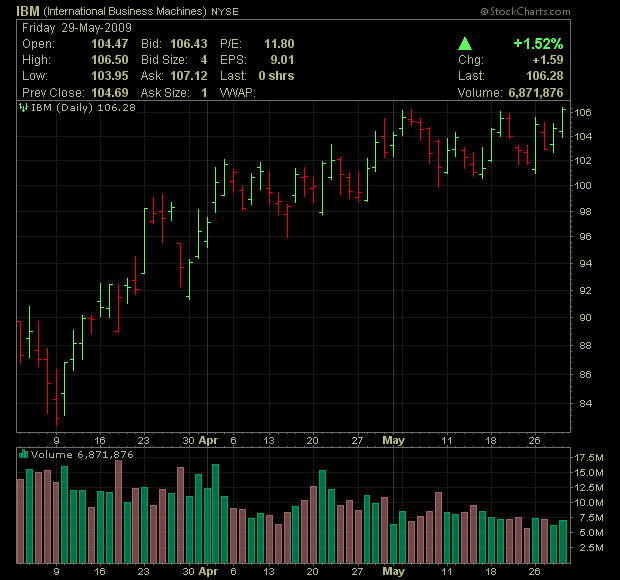This screenshot has height=580, width=620.
Task: Click the green up-triangle change indicator
Action: point(465,43)
